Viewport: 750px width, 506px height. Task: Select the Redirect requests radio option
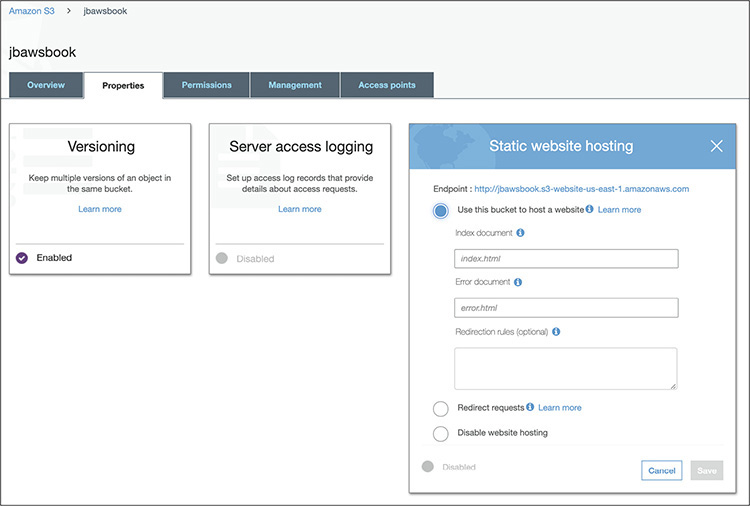point(441,408)
